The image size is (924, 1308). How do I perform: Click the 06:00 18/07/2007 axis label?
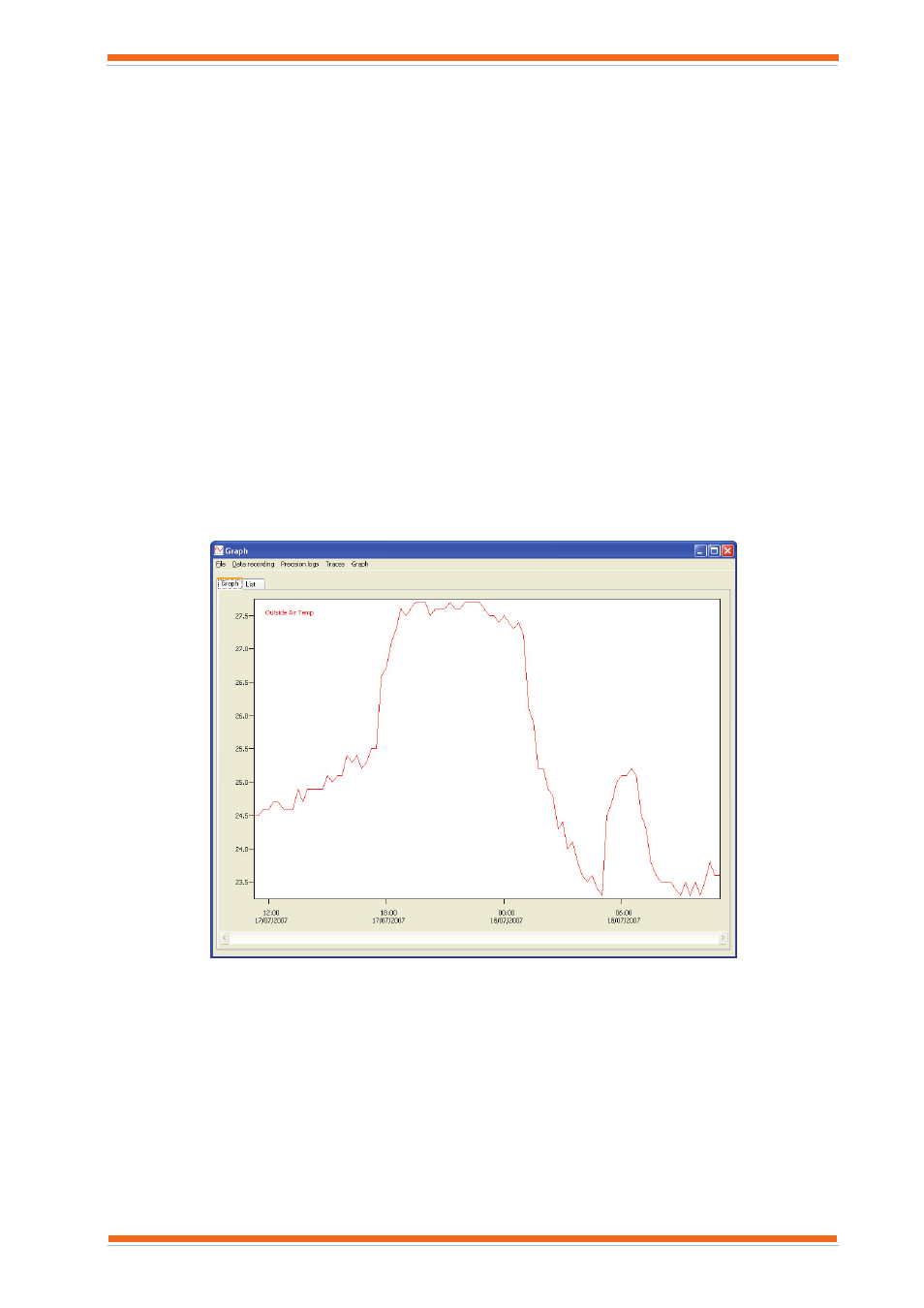coord(624,917)
